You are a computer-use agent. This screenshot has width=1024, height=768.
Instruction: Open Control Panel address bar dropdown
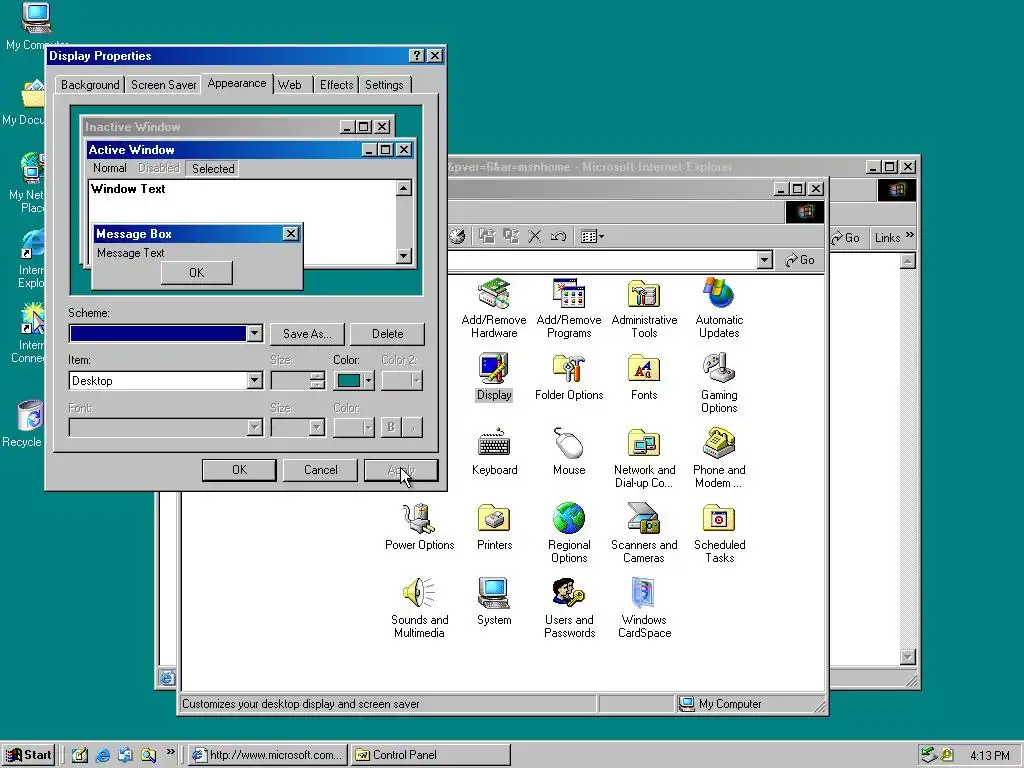click(765, 261)
